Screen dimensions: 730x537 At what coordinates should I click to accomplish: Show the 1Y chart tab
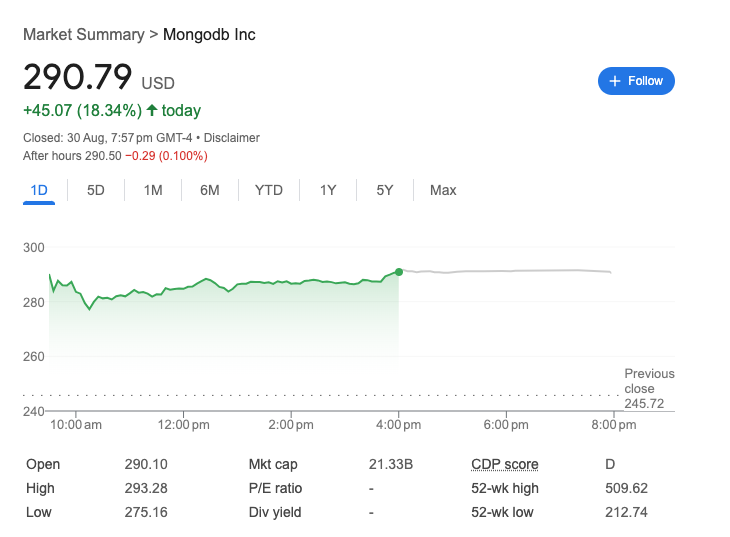[328, 190]
